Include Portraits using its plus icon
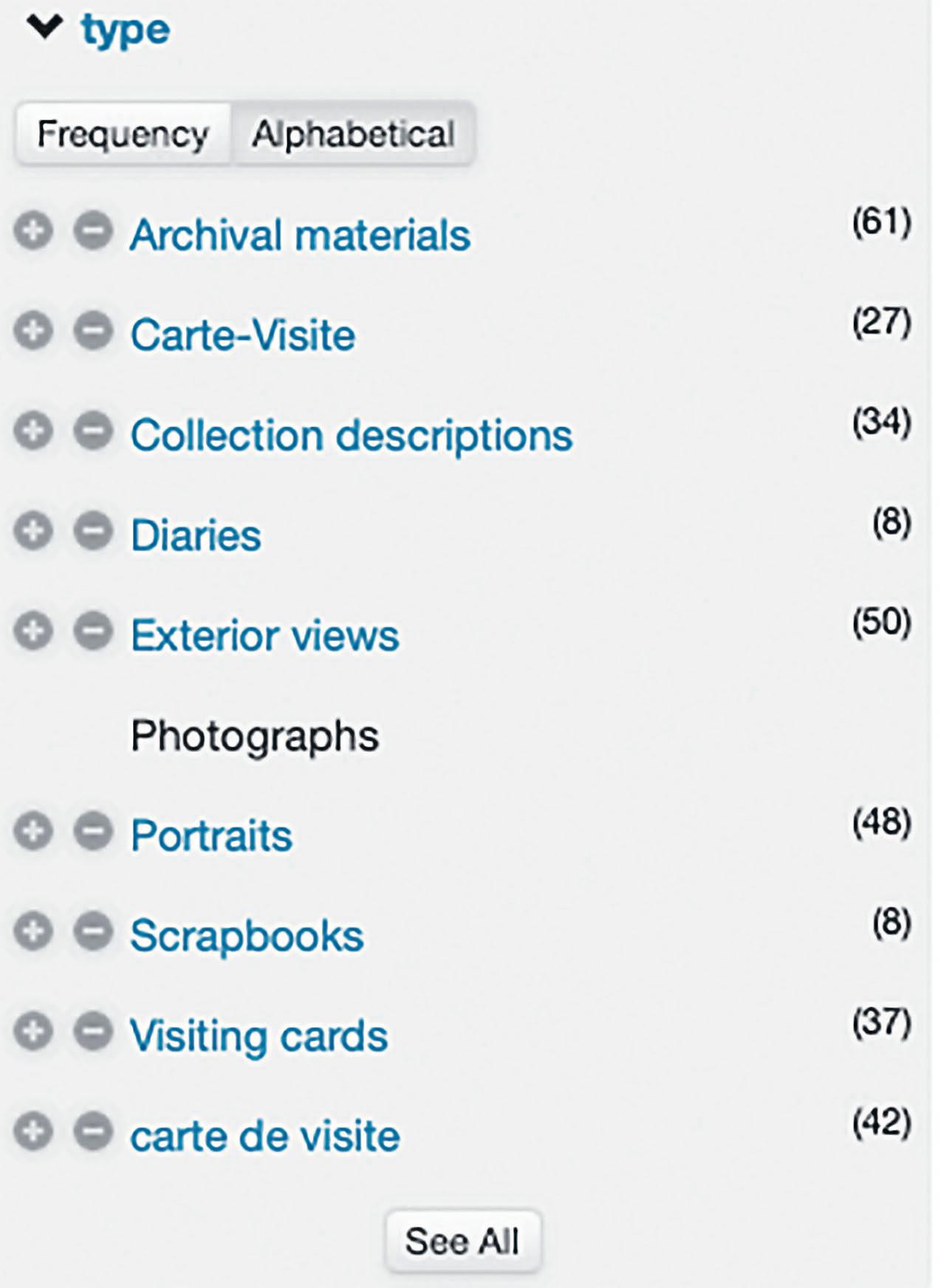Image resolution: width=941 pixels, height=1288 pixels. pyautogui.click(x=33, y=832)
